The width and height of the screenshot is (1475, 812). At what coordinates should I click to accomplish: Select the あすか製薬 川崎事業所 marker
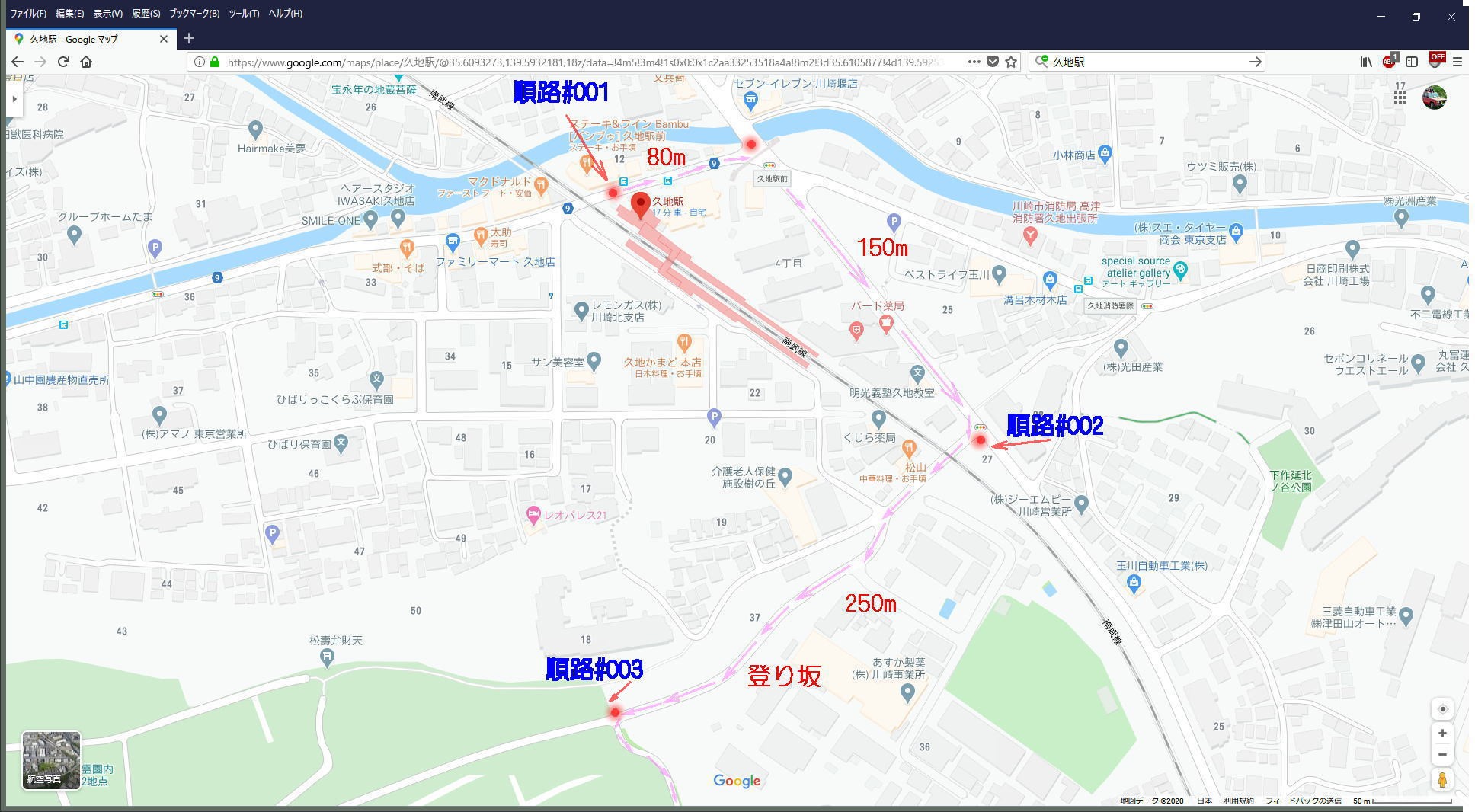pos(907,692)
